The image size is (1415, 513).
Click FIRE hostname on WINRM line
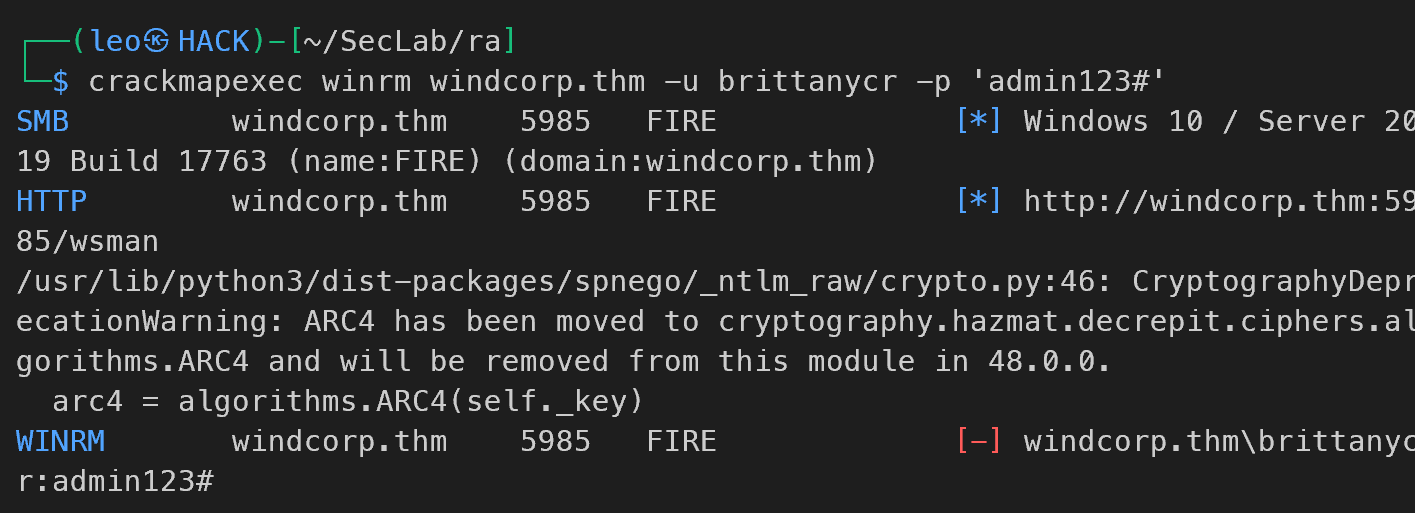click(x=682, y=441)
